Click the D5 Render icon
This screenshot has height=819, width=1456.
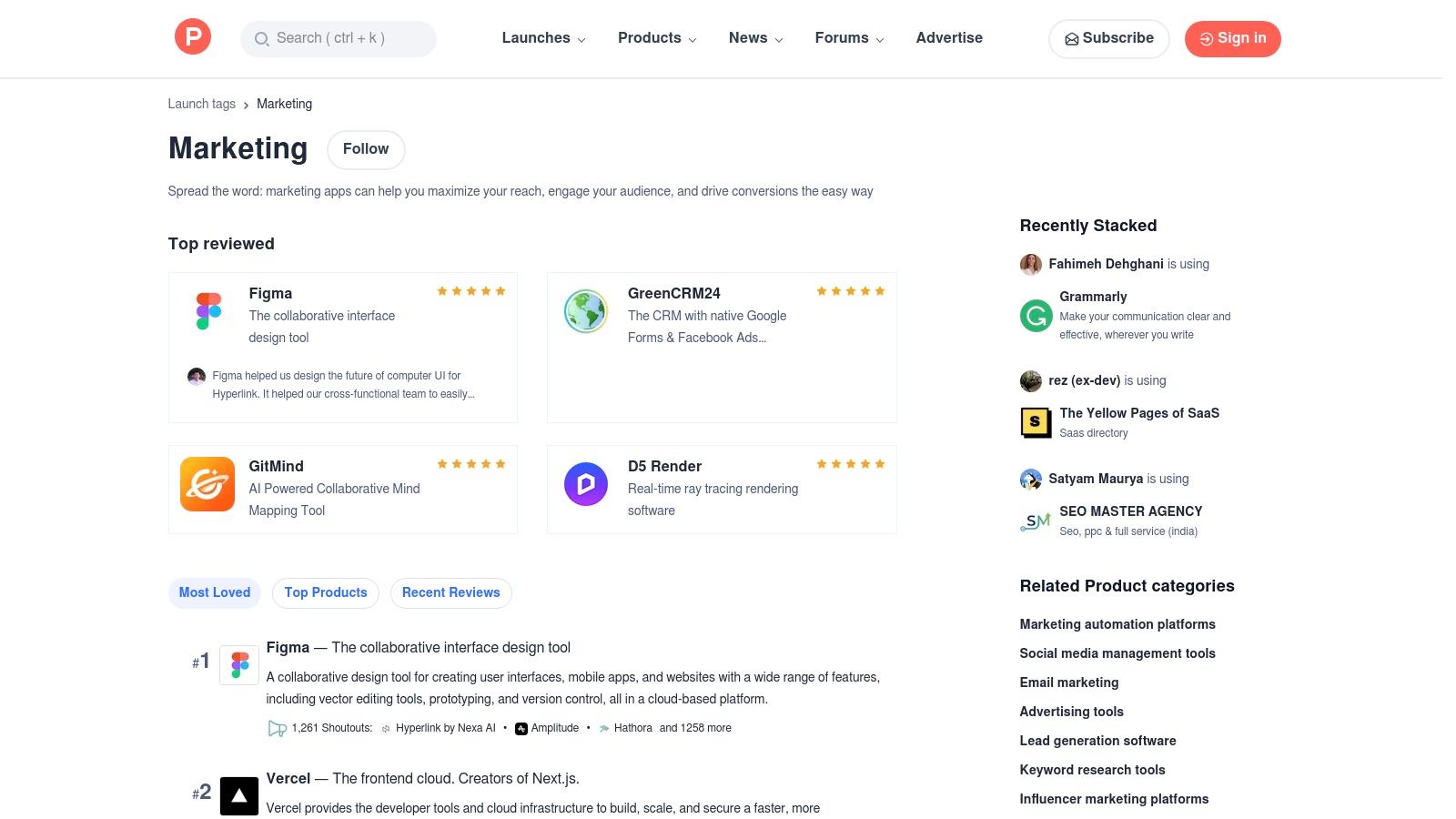point(585,483)
